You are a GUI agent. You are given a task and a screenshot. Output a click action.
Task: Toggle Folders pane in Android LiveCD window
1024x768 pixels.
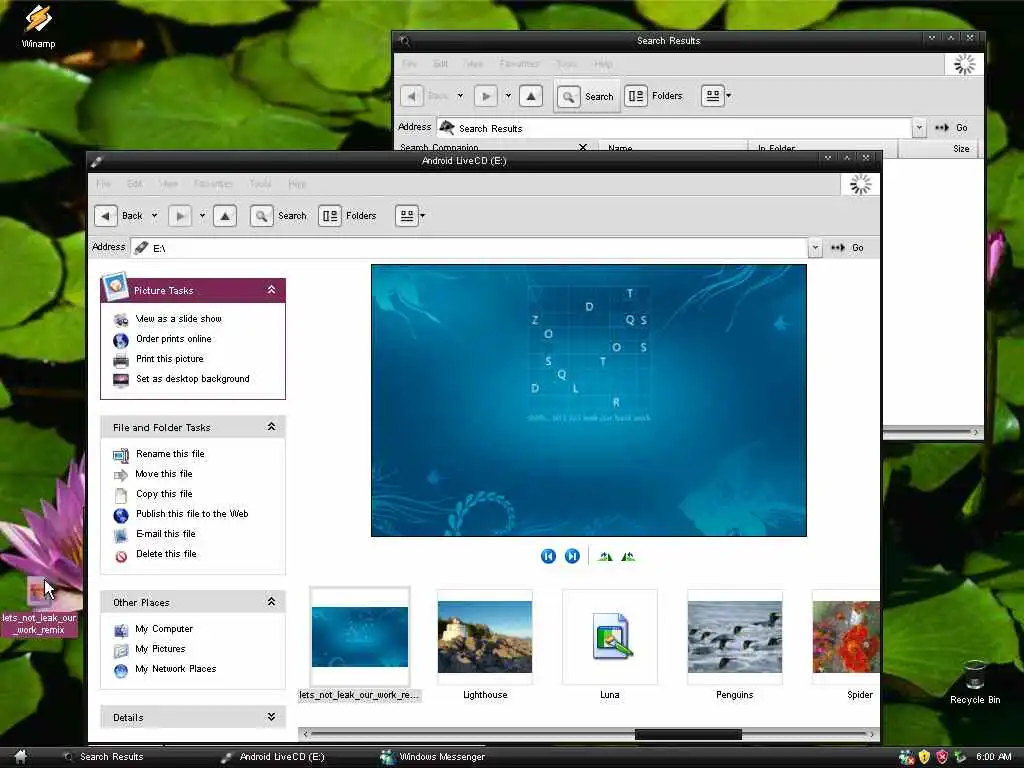pyautogui.click(x=347, y=216)
